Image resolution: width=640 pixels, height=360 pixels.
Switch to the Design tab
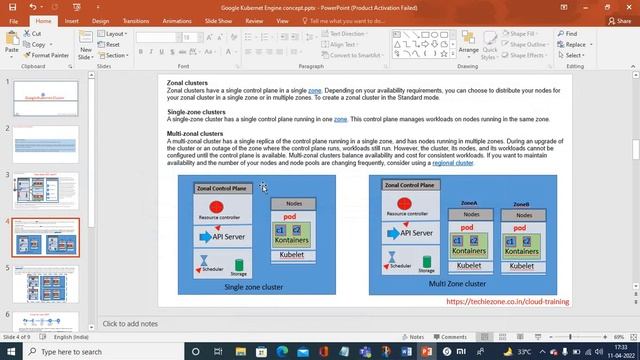(x=100, y=21)
